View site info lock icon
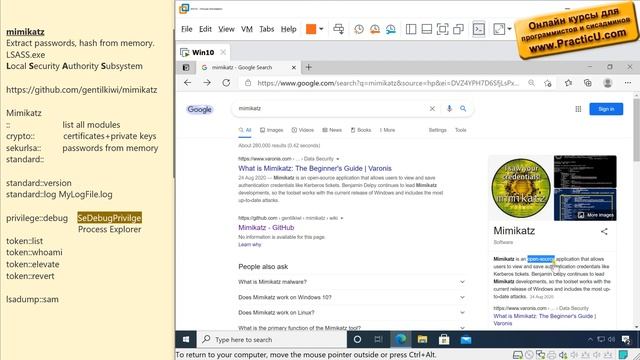 248,83
